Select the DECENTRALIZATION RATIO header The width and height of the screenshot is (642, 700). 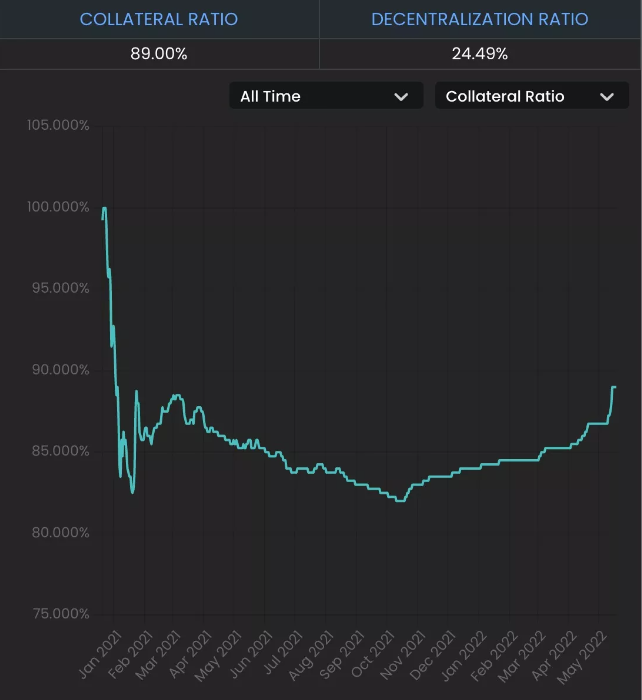pyautogui.click(x=480, y=19)
